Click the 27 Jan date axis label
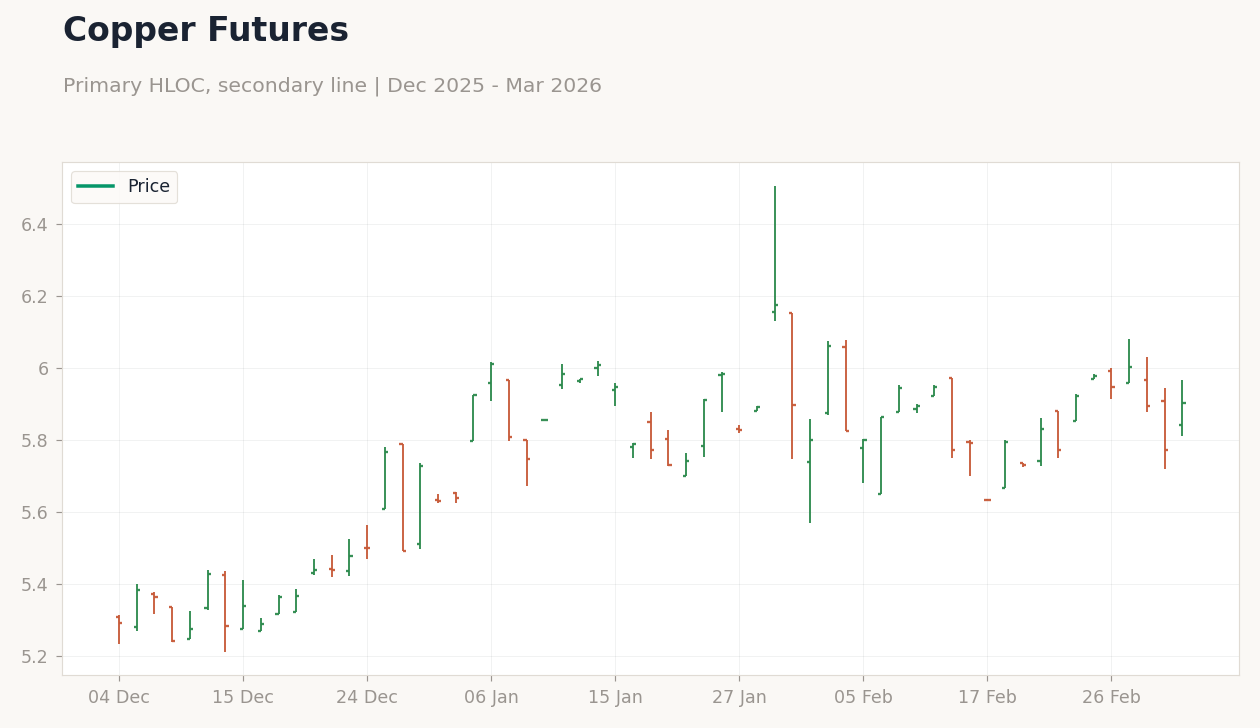 coord(739,698)
